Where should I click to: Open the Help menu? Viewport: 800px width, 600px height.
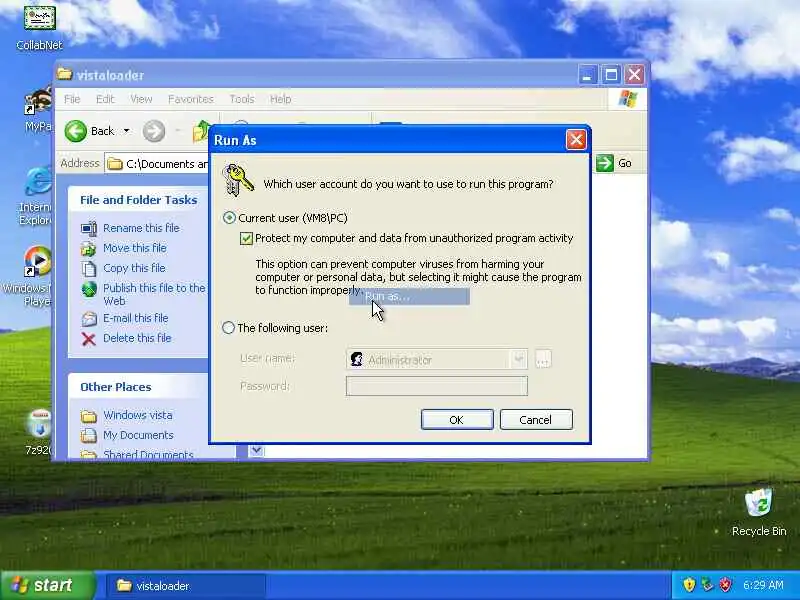[281, 99]
